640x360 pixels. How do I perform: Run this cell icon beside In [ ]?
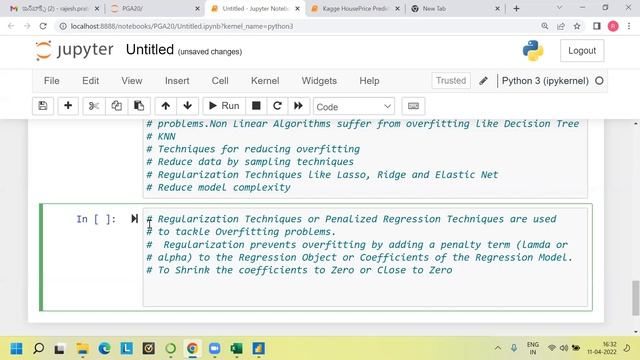(x=134, y=219)
